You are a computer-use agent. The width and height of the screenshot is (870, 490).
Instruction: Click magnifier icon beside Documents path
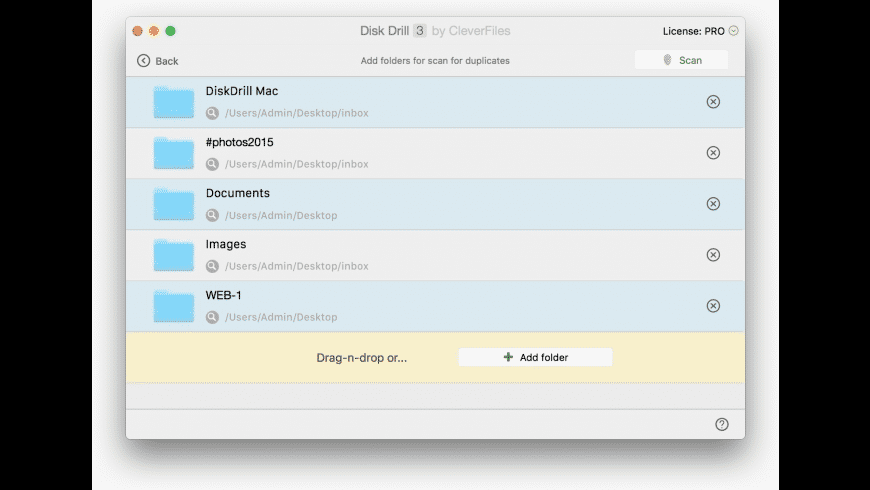[x=212, y=215]
